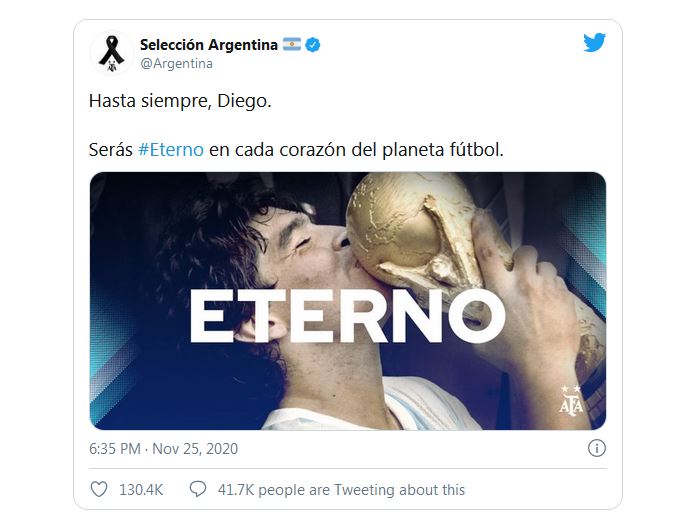Click the Argentina flag emoji
This screenshot has width=680, height=516.
[x=292, y=44]
